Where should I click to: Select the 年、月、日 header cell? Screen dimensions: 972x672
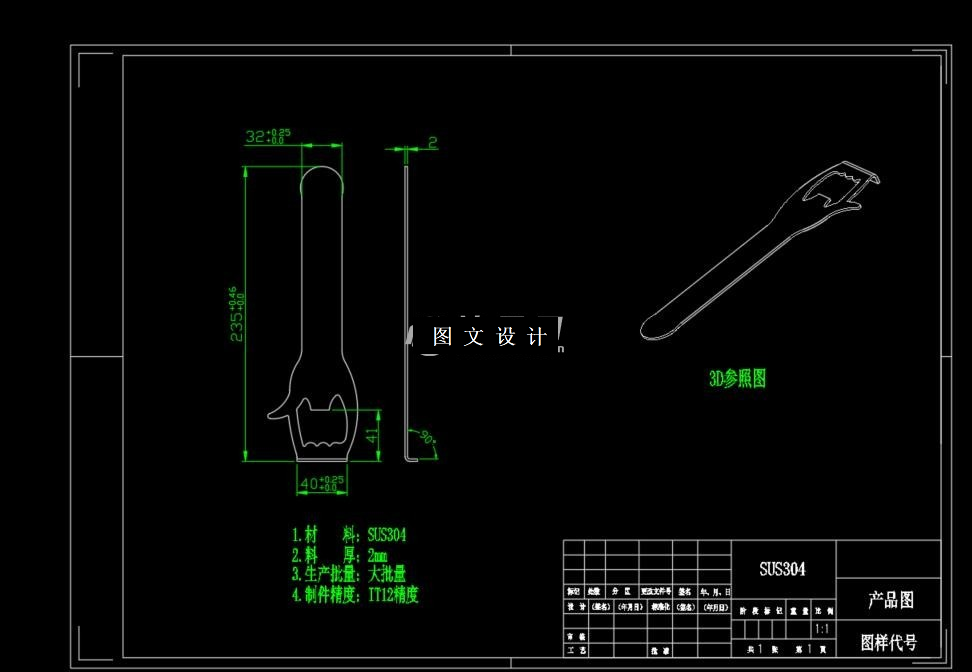(715, 592)
